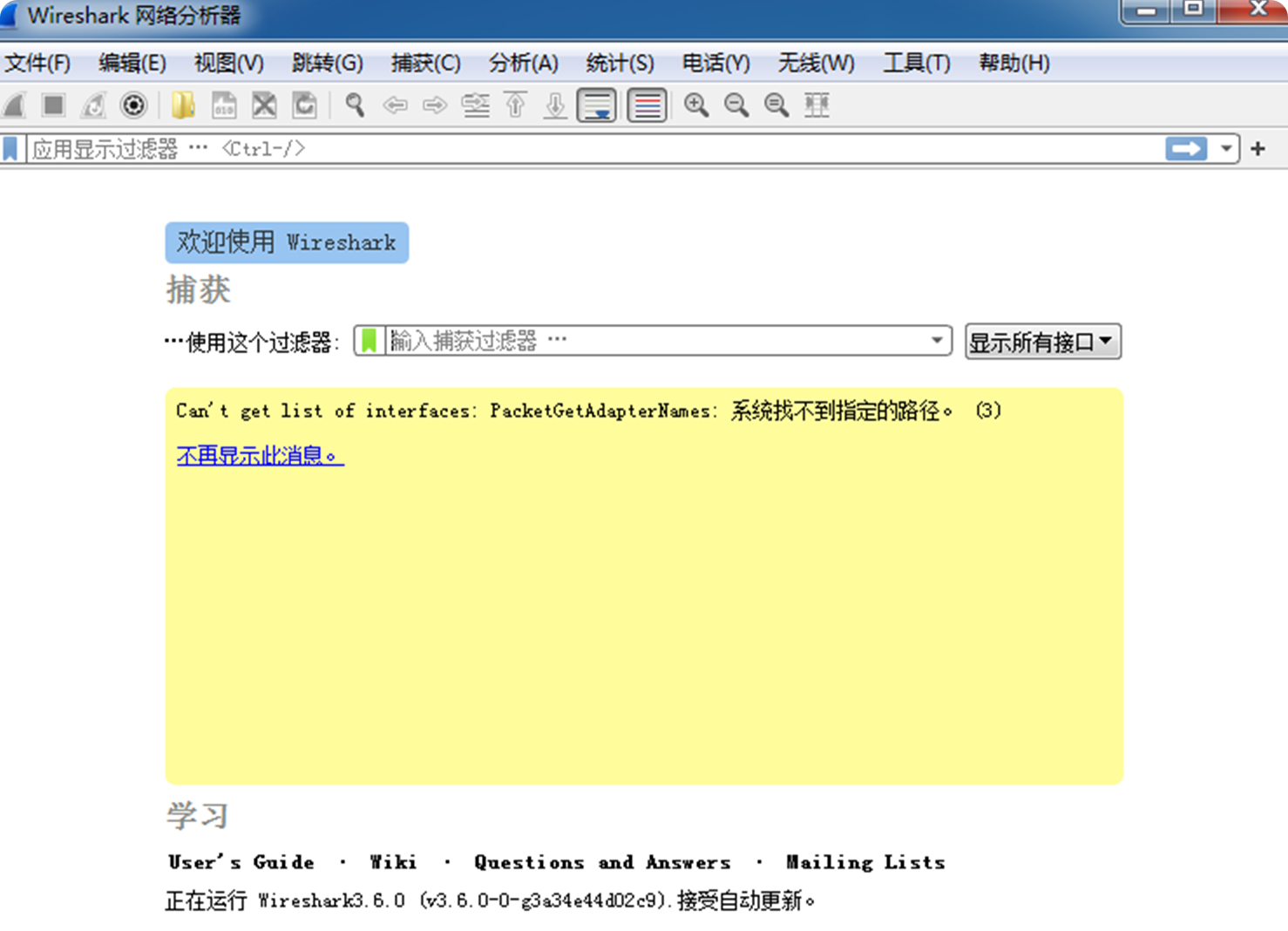Jump to the last packet
Screen dimensions: 1288x931
555,105
